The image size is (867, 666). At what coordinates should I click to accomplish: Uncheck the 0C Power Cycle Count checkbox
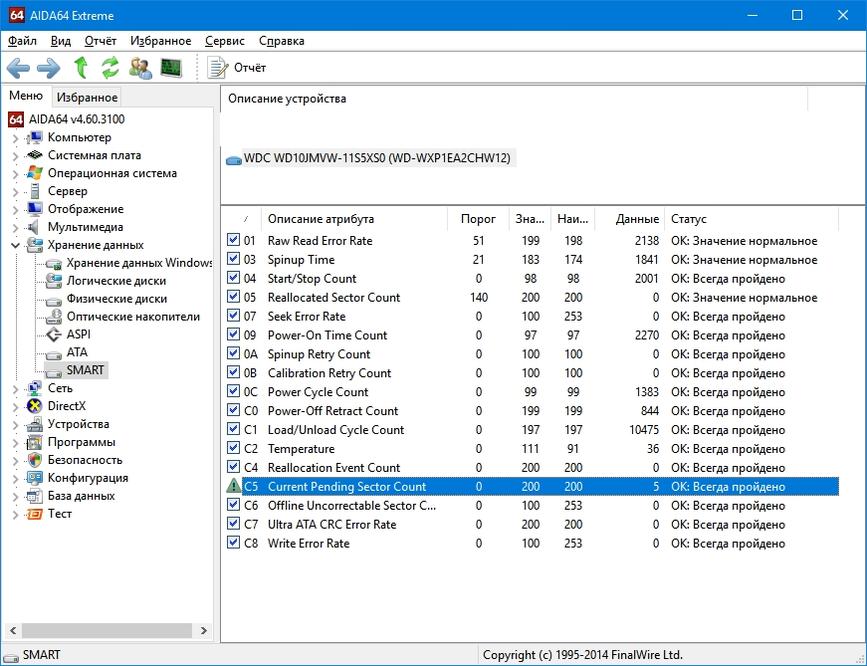coord(233,391)
